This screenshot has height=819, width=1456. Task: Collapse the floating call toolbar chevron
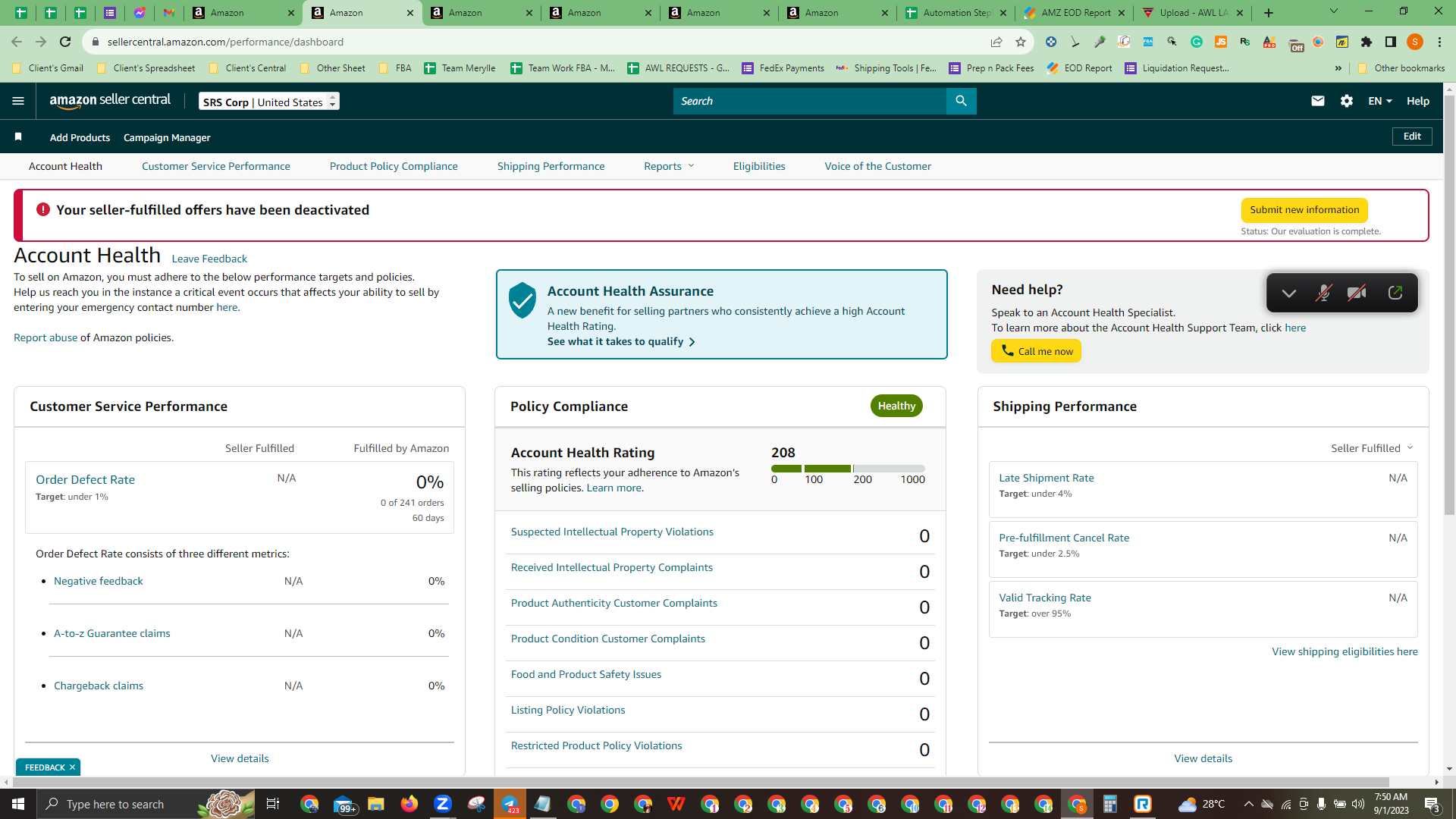pos(1289,293)
